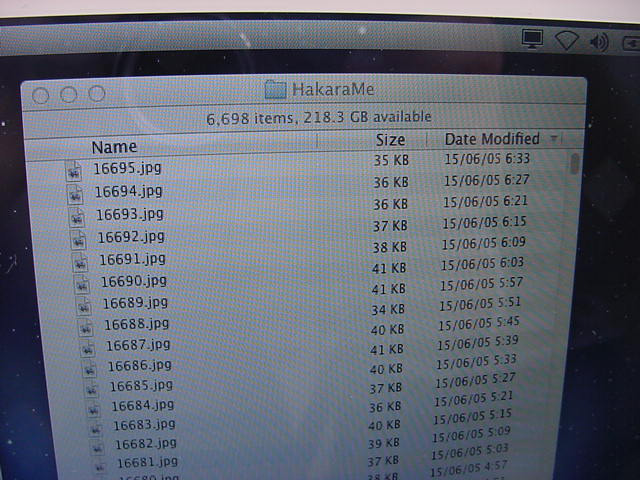Click the 39 KB size of 16682.jpg

(384, 443)
